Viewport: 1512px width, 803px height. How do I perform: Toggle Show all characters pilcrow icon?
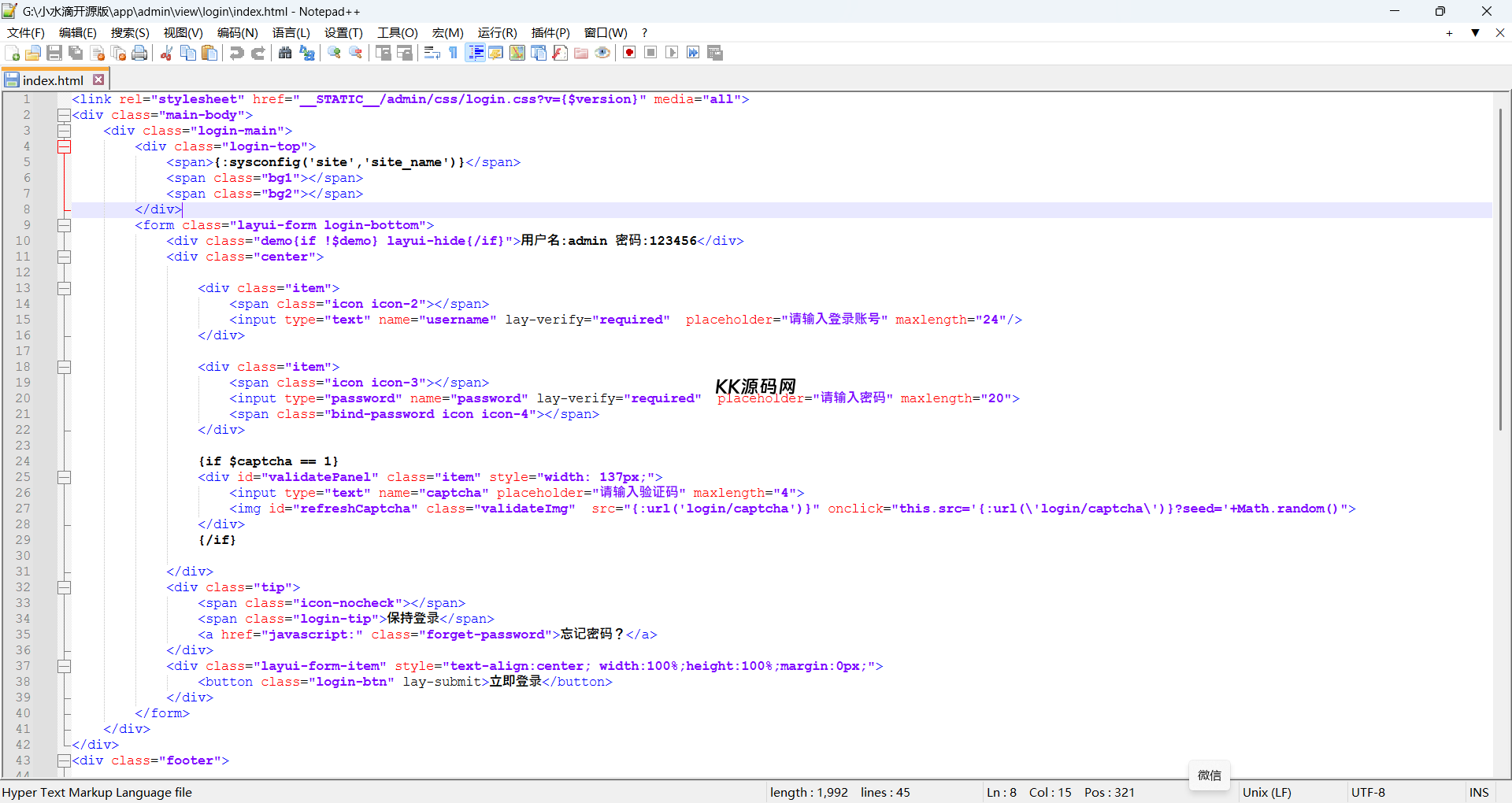coord(454,53)
